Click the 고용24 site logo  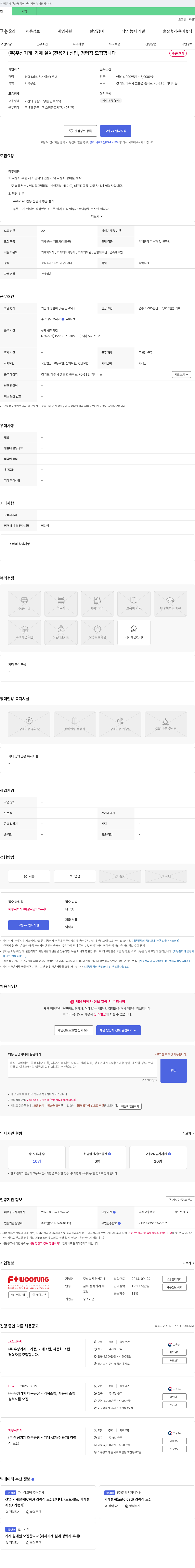click(7, 31)
